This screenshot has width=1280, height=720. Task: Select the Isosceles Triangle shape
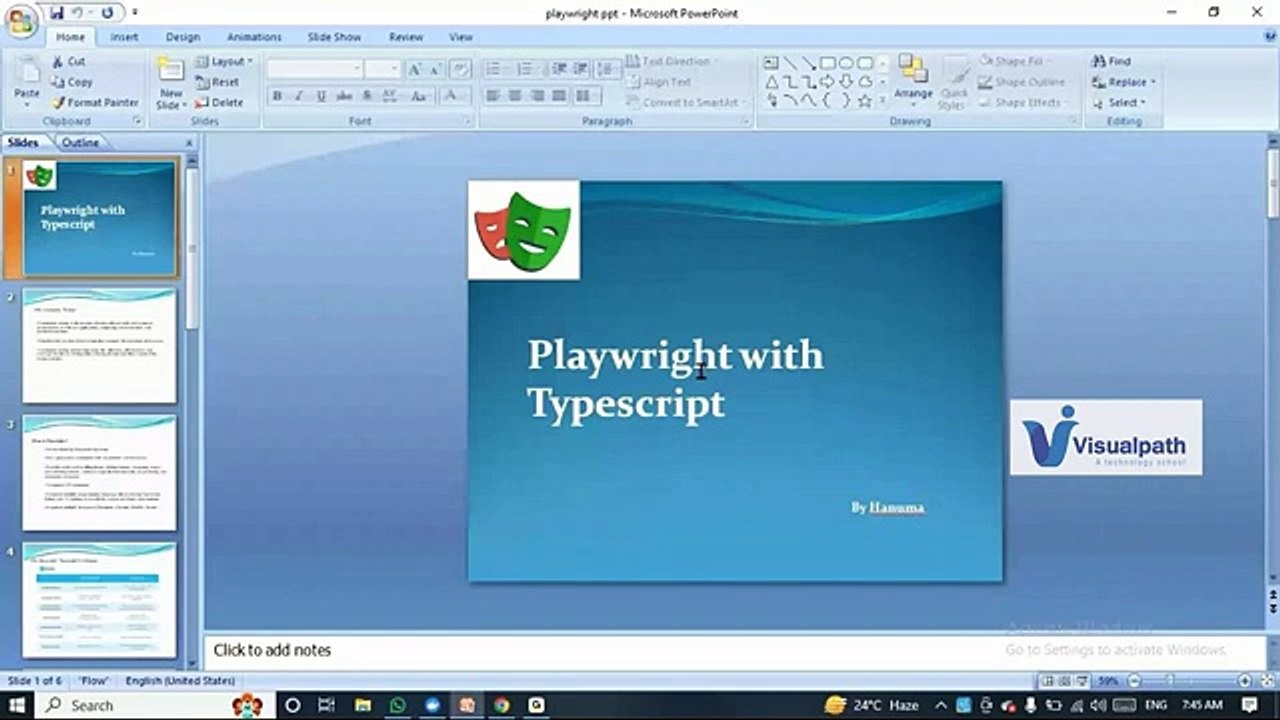(771, 82)
